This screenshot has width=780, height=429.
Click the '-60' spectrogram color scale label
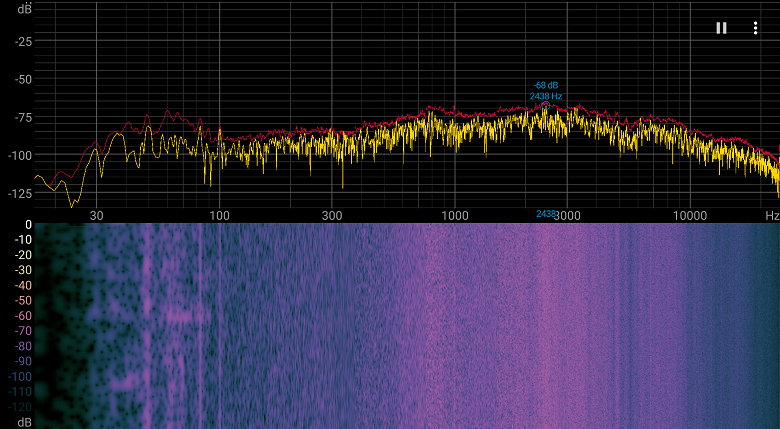[24, 316]
